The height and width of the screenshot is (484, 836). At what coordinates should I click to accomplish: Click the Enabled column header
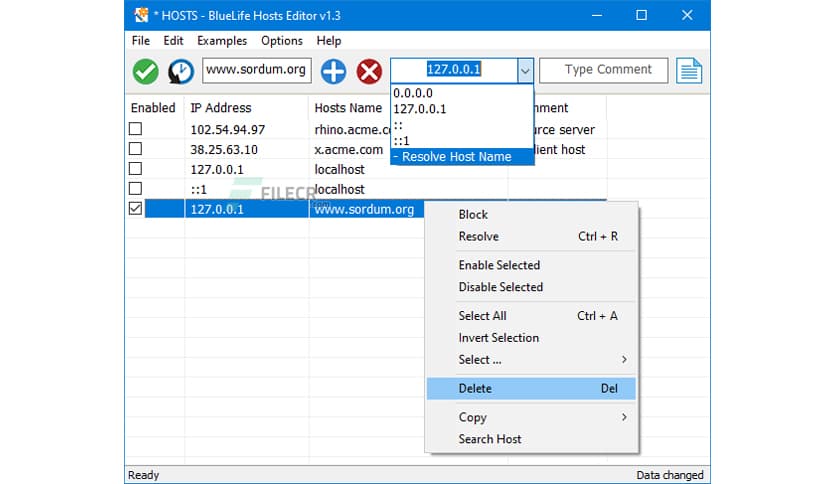click(153, 108)
